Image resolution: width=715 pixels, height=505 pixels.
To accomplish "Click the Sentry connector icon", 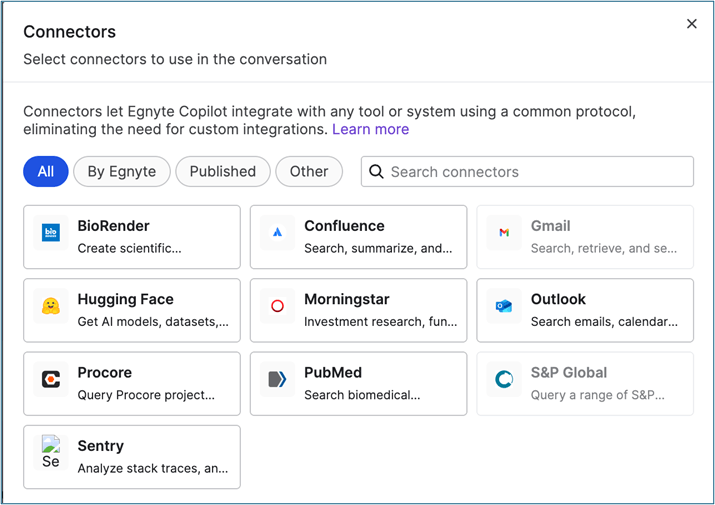I will point(51,452).
